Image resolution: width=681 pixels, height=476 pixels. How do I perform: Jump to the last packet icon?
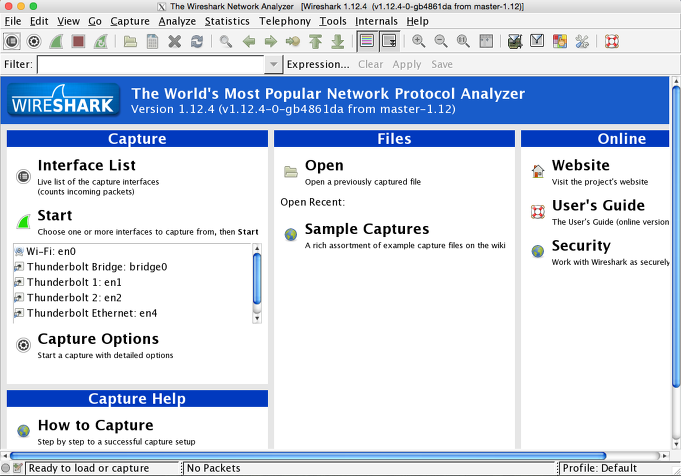pyautogui.click(x=337, y=42)
